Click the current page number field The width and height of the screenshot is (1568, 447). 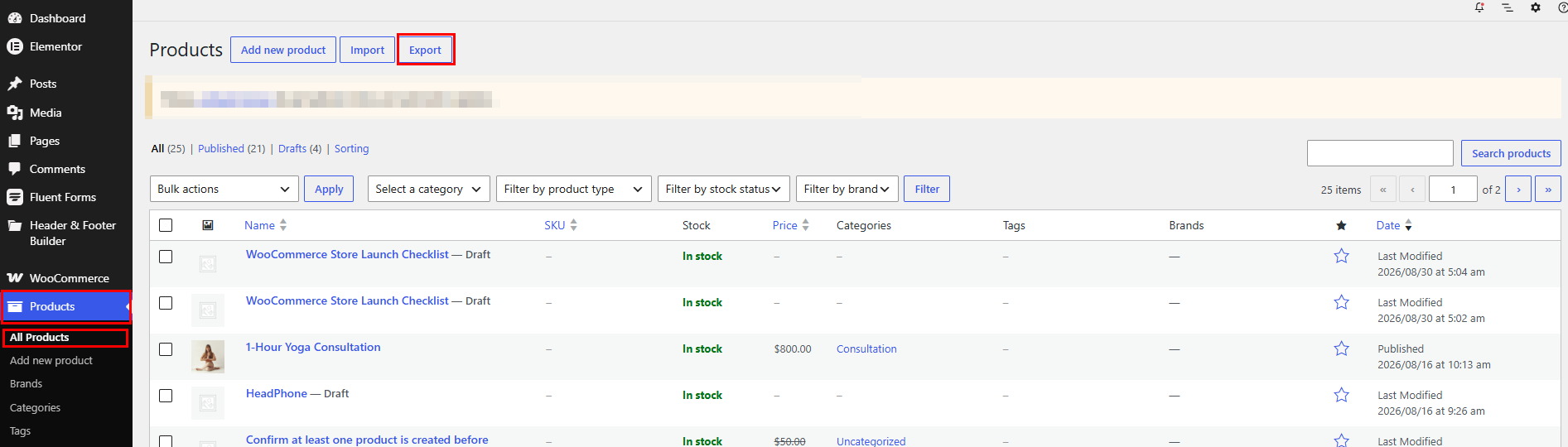tap(1453, 189)
